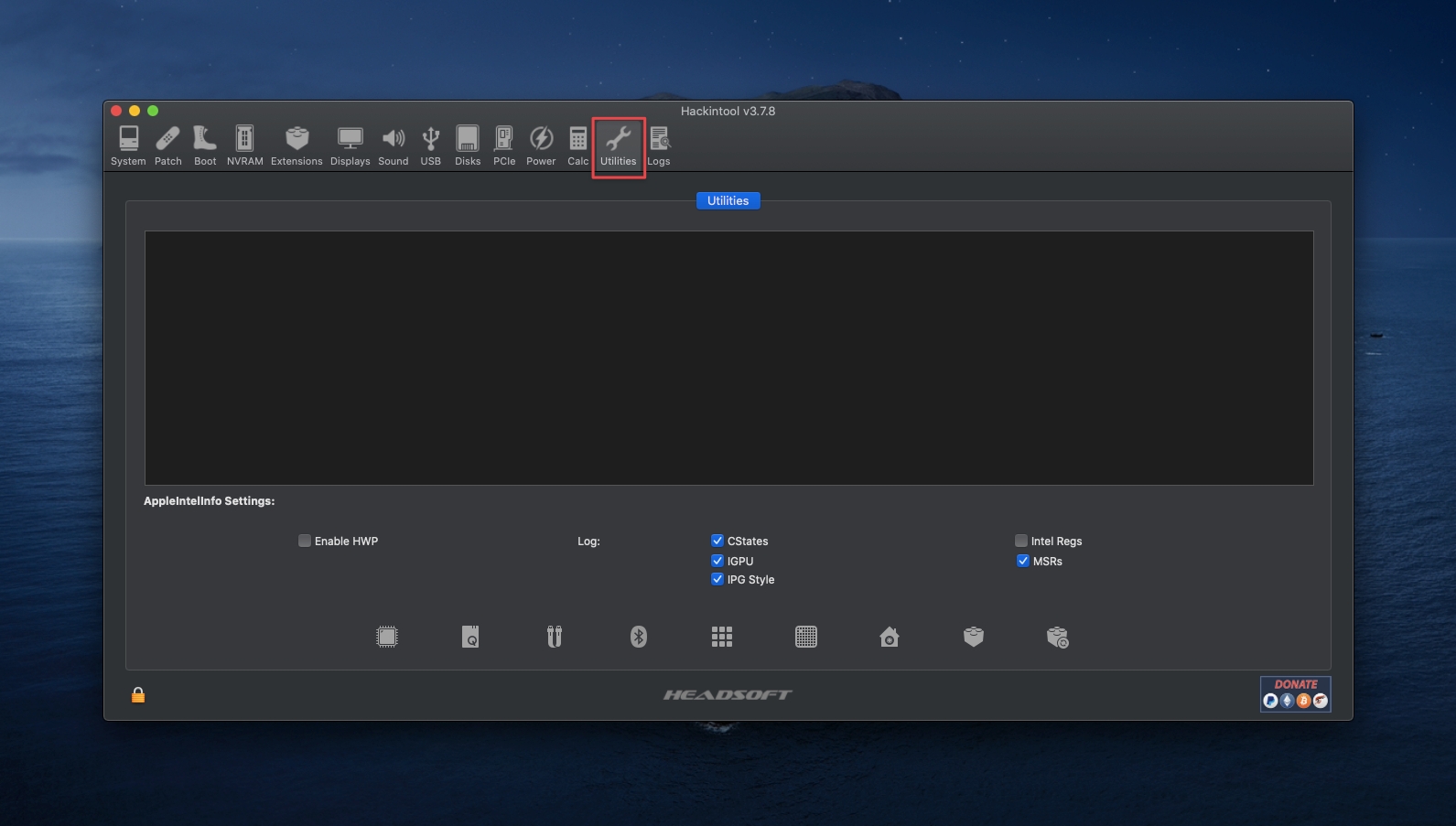Click the magnet-shaped cable icon
This screenshot has width=1456, height=826.
(x=555, y=637)
